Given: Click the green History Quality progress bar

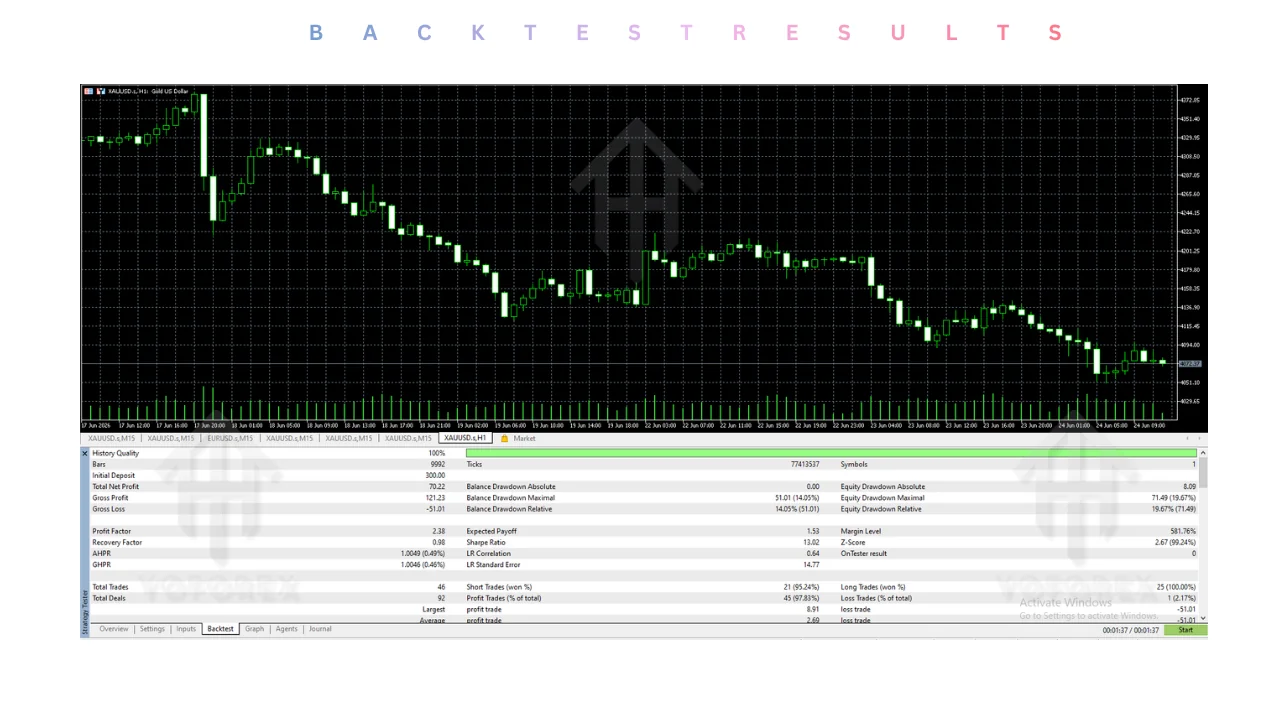Looking at the screenshot, I should [830, 453].
